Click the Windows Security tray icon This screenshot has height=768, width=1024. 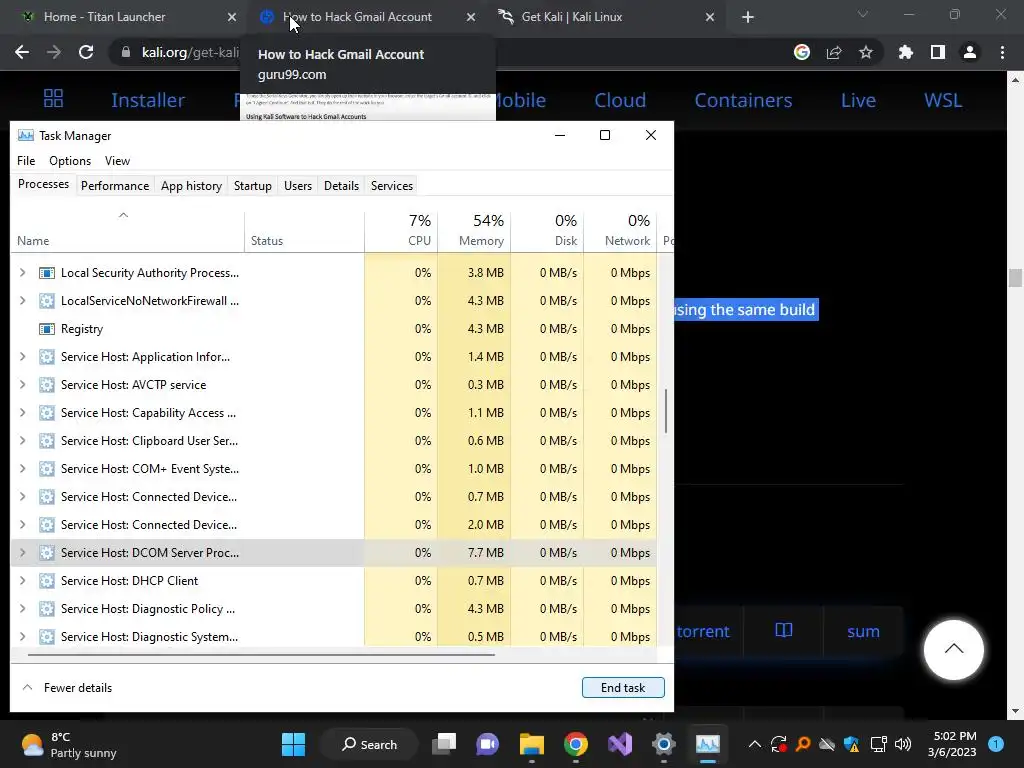tap(851, 744)
